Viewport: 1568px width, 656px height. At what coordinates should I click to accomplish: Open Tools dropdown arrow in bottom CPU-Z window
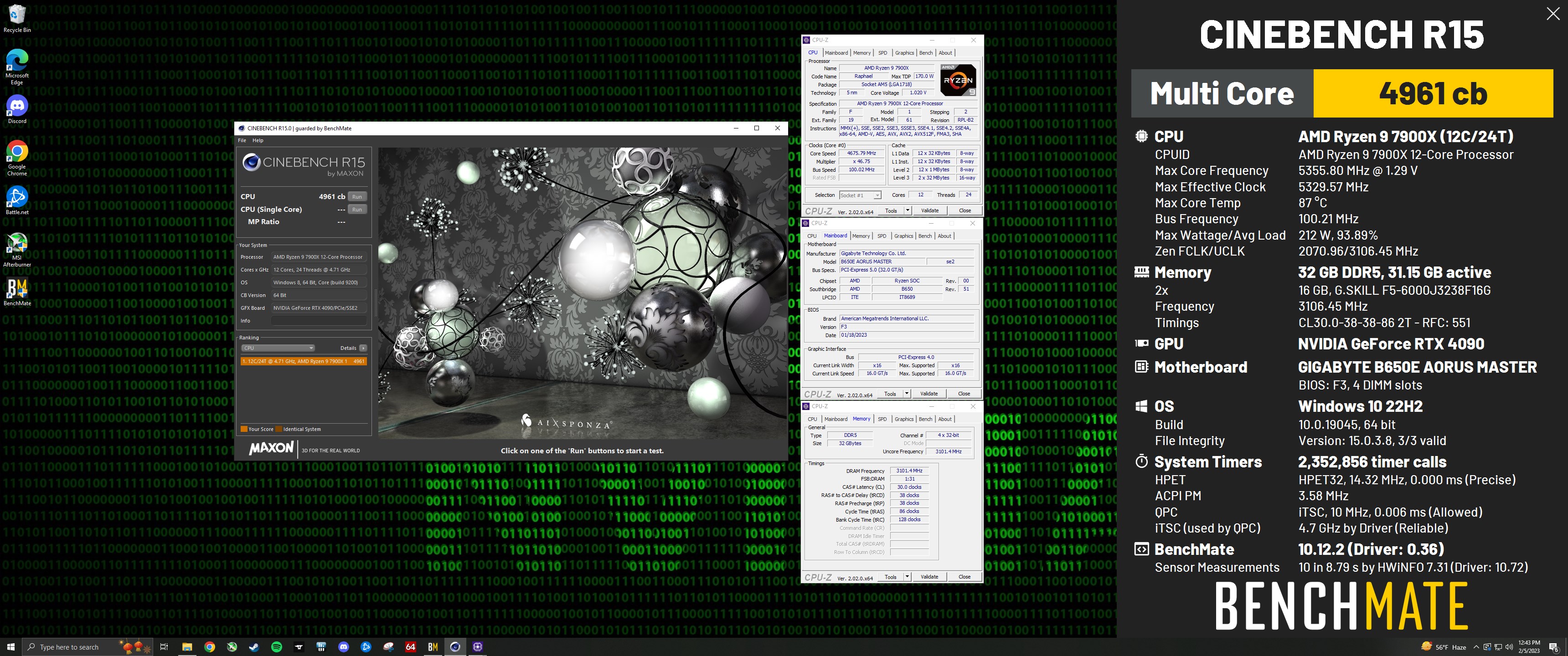pyautogui.click(x=907, y=577)
